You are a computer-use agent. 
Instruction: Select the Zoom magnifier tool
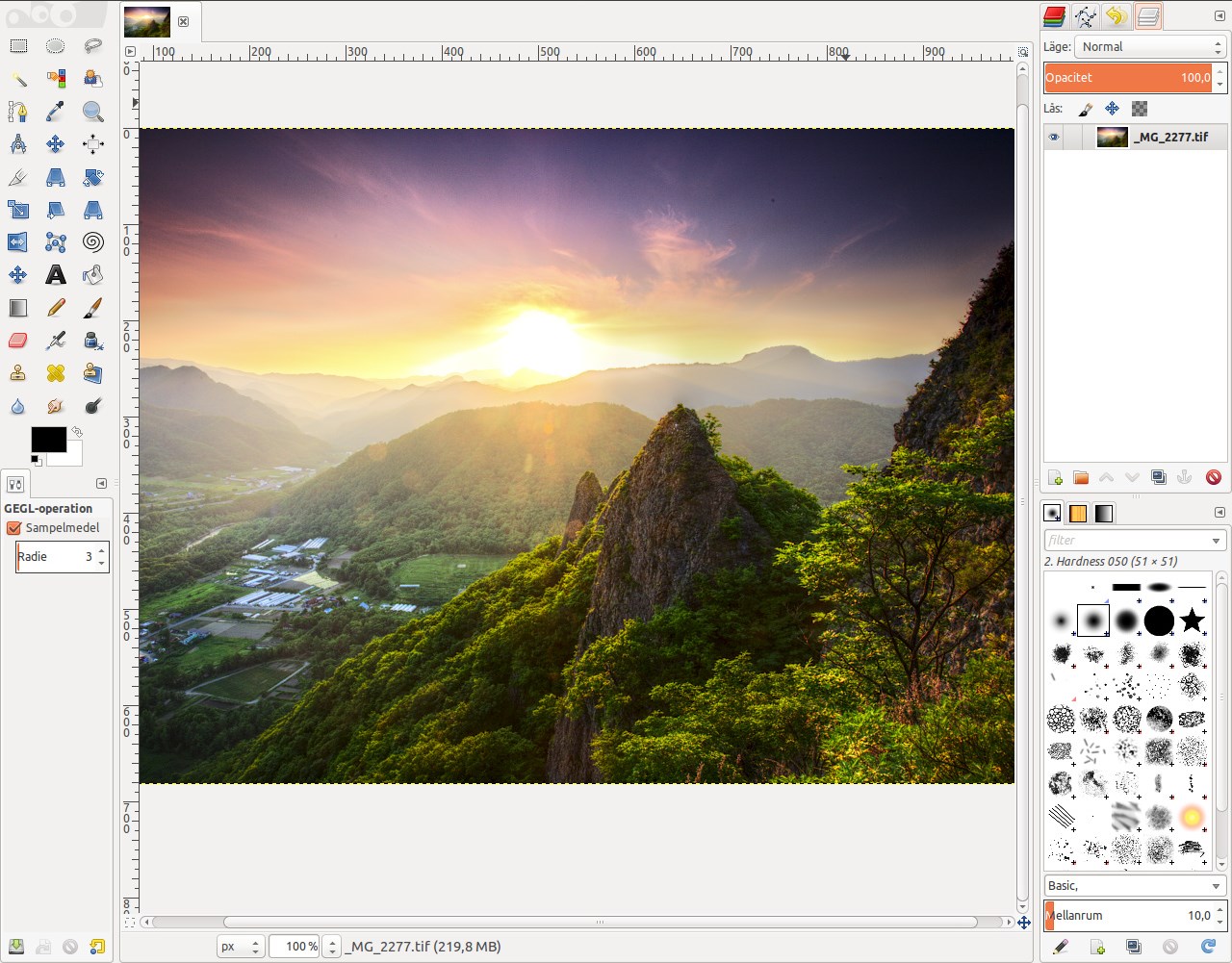click(x=93, y=112)
